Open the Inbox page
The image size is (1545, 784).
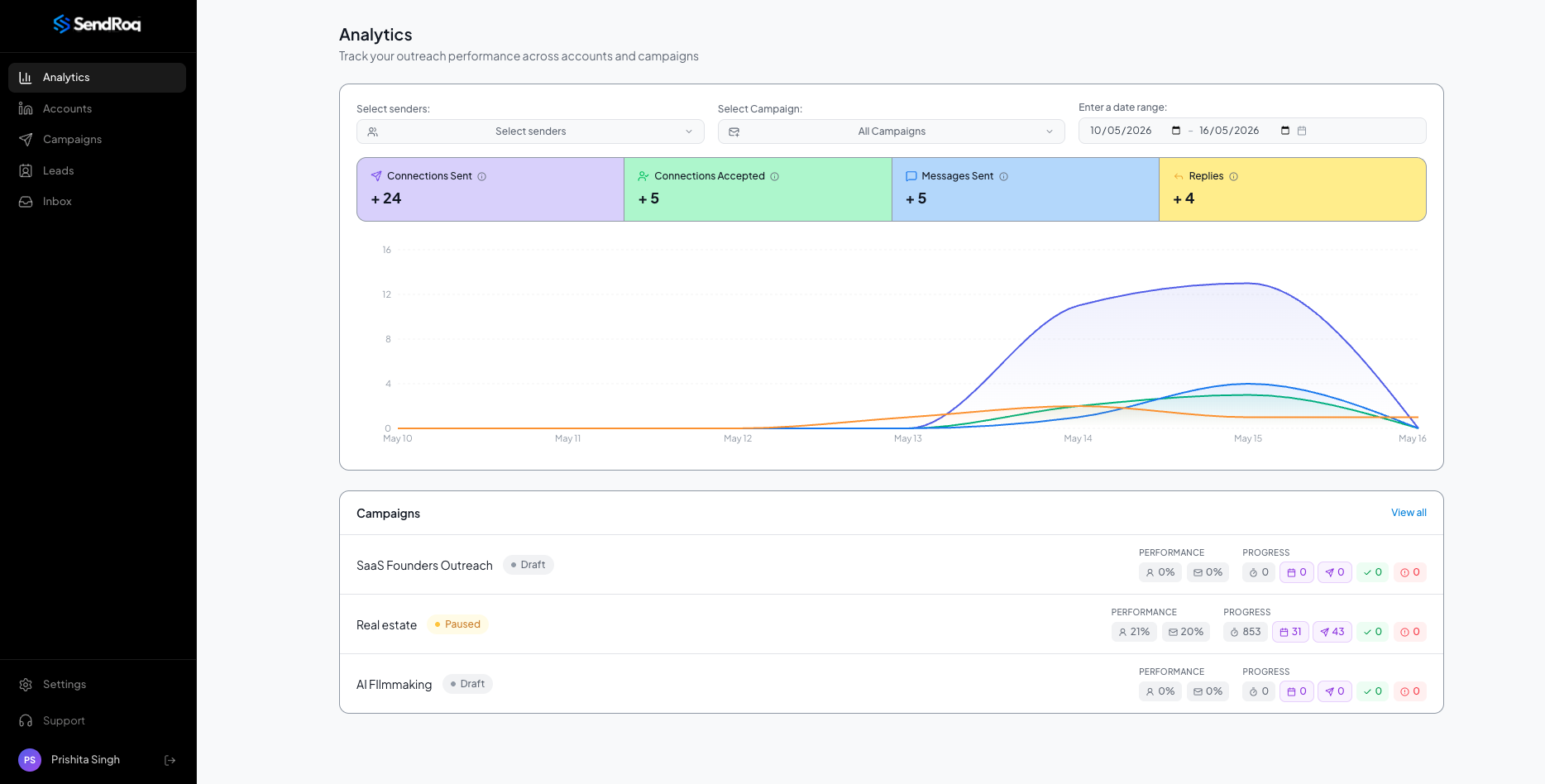(x=97, y=202)
